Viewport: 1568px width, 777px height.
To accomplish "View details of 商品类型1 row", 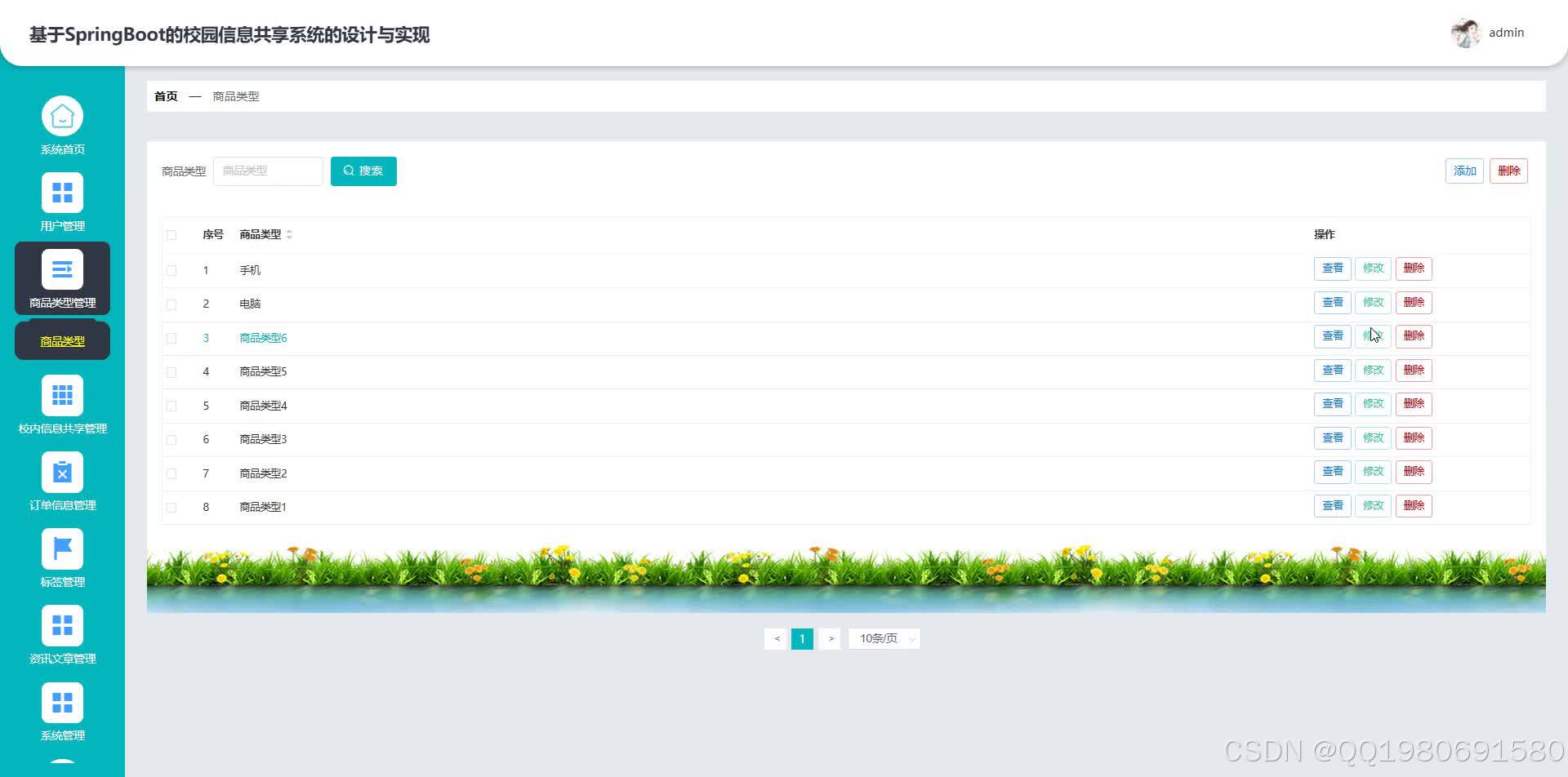I will tap(1333, 506).
